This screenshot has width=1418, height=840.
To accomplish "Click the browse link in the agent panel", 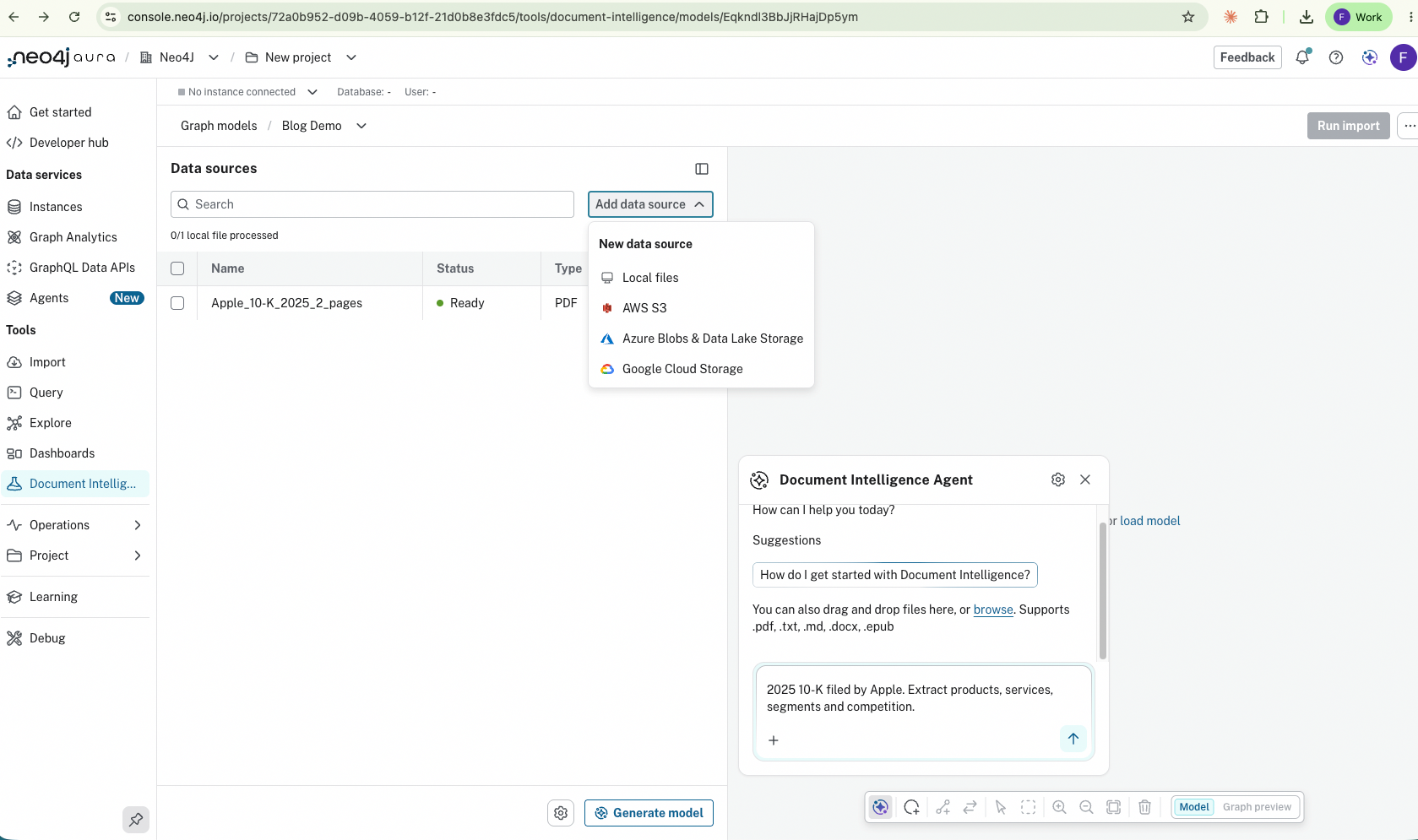I will [x=993, y=610].
